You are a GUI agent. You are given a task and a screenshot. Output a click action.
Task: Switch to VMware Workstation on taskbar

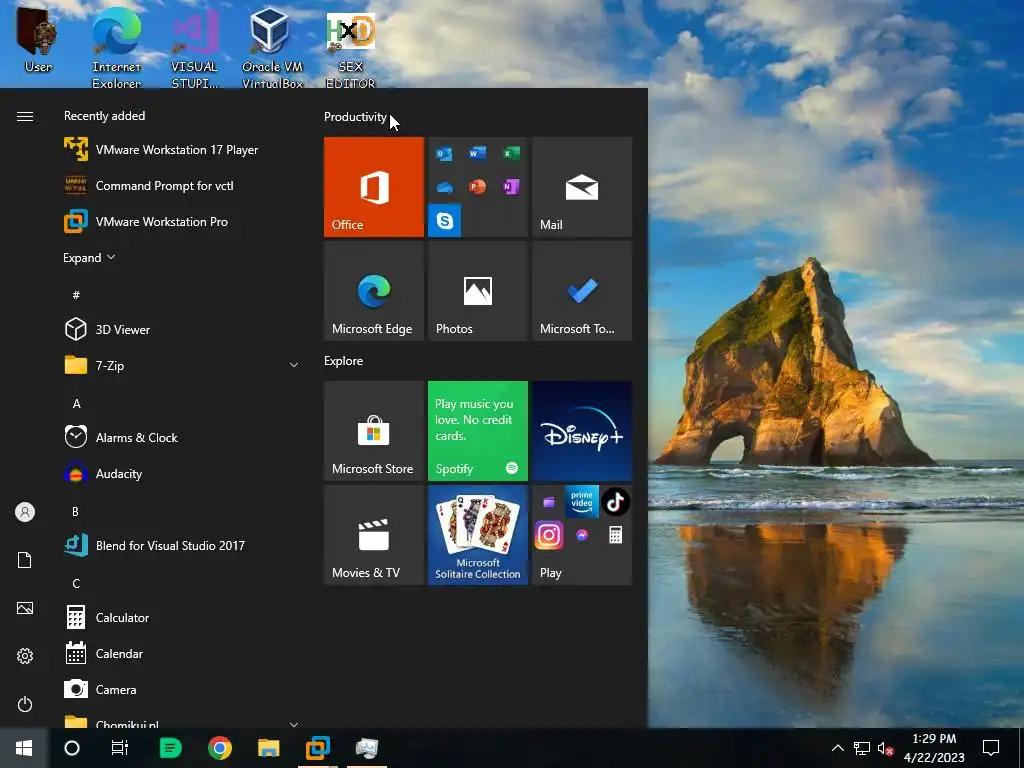tap(318, 748)
